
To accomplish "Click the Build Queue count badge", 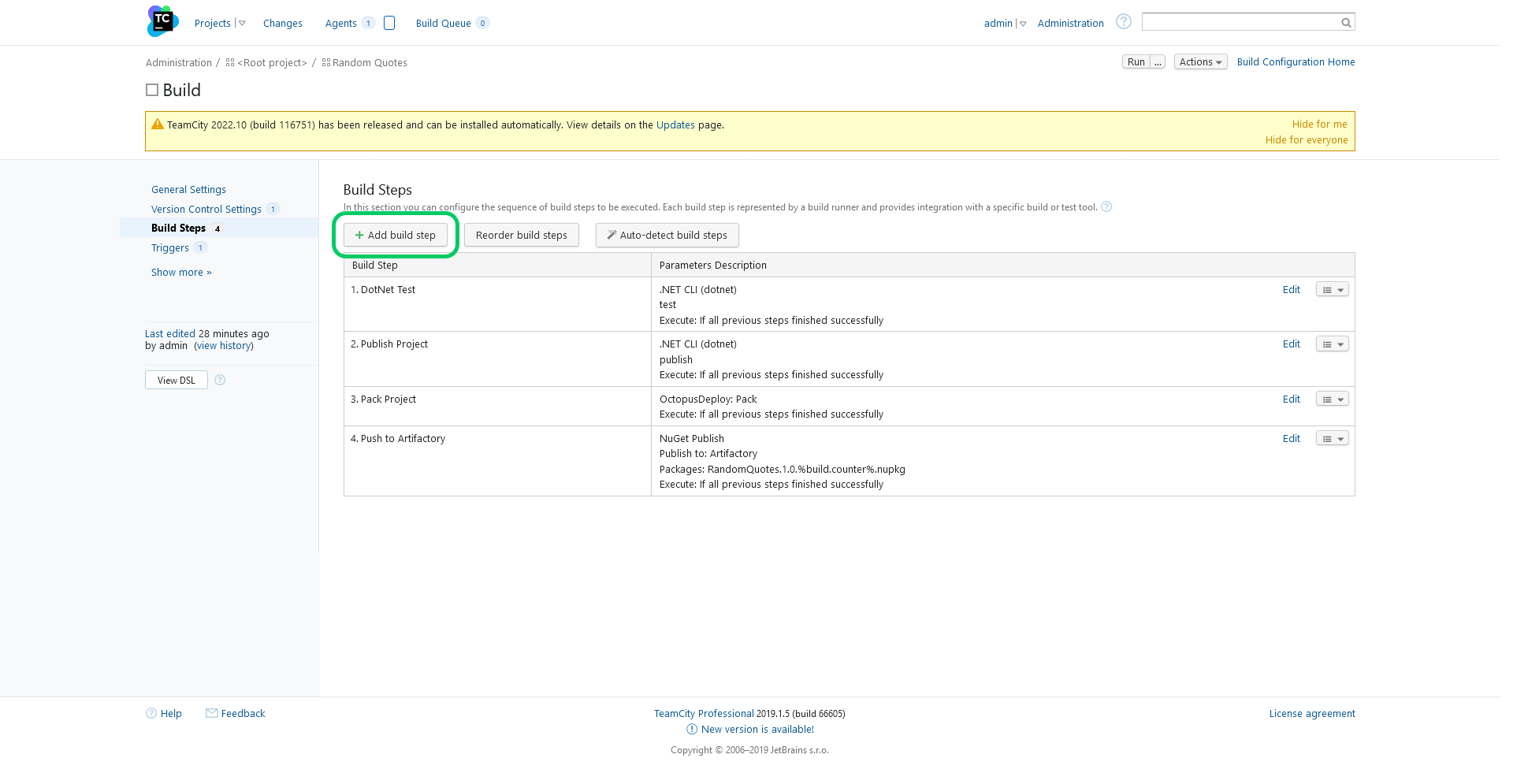I will [482, 23].
